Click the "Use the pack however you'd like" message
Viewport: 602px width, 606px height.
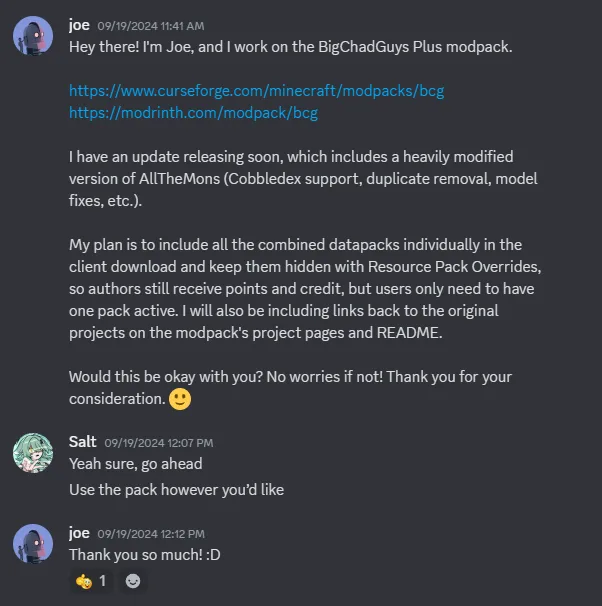pos(176,489)
